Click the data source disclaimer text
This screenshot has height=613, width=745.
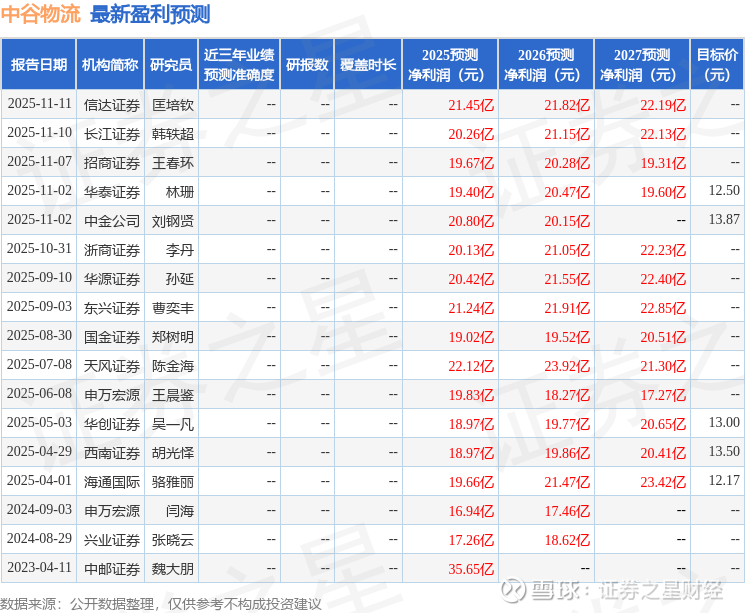(x=161, y=604)
